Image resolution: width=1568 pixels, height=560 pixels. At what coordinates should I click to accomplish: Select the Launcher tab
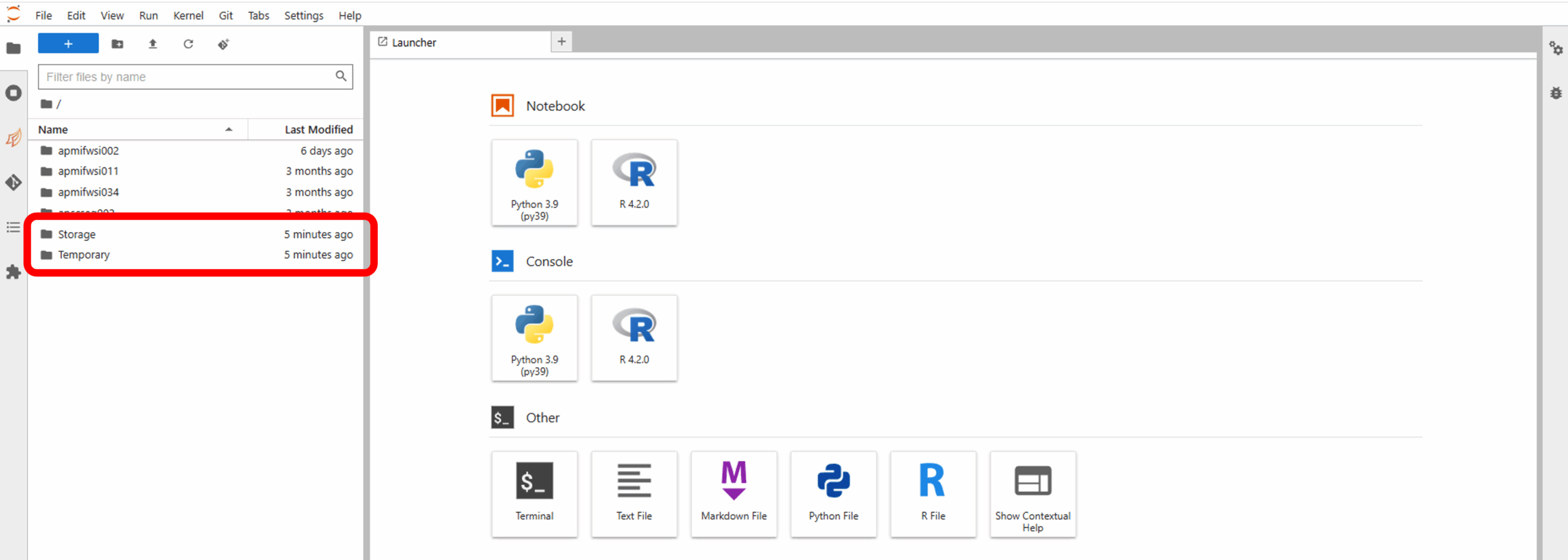coord(414,42)
